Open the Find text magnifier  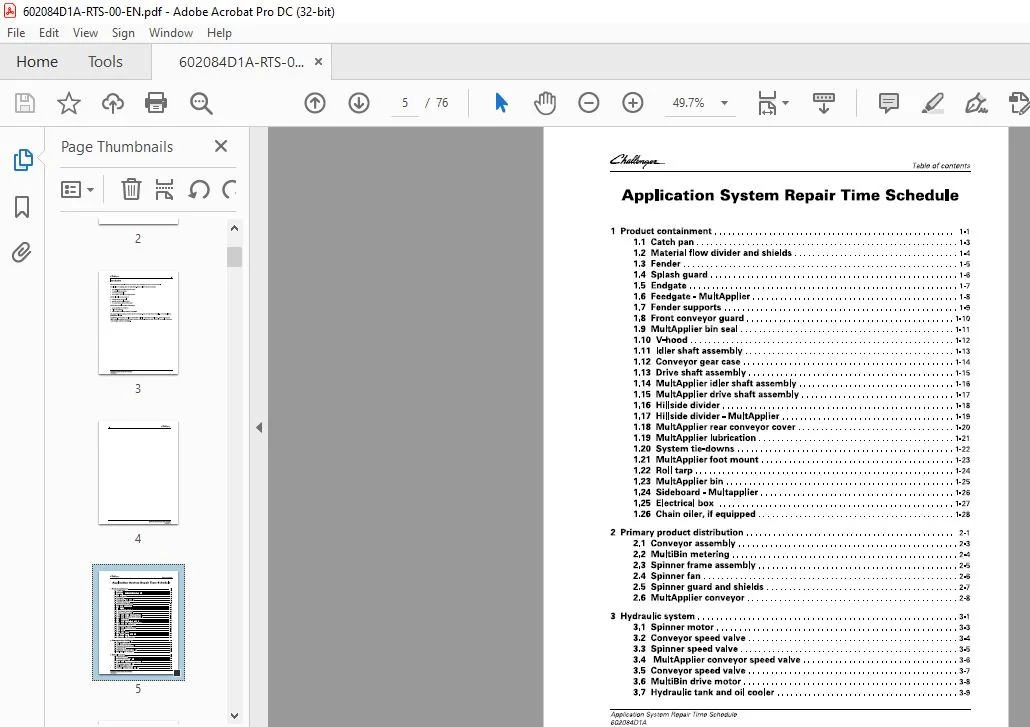click(x=201, y=103)
